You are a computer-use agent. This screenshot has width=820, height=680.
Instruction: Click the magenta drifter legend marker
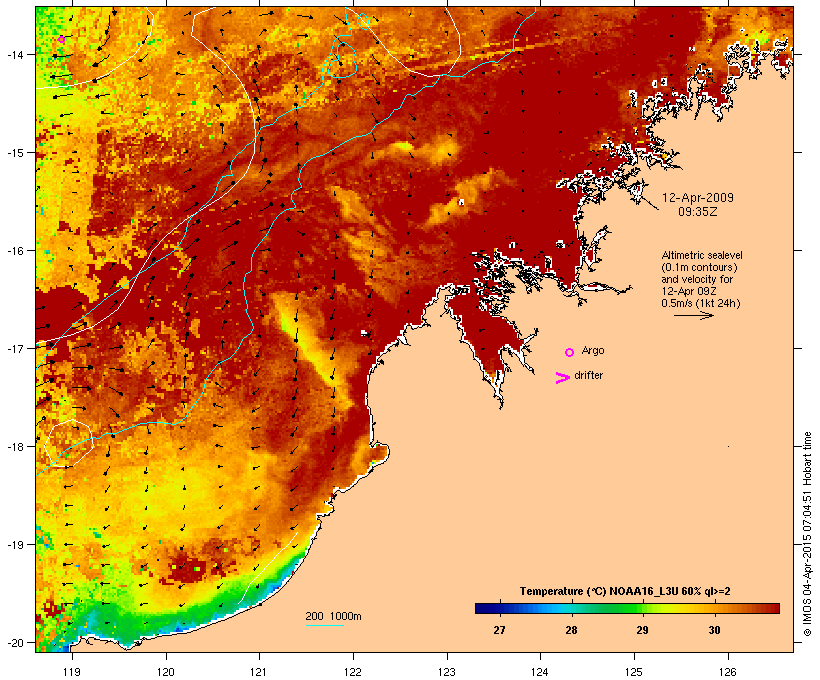[x=562, y=378]
